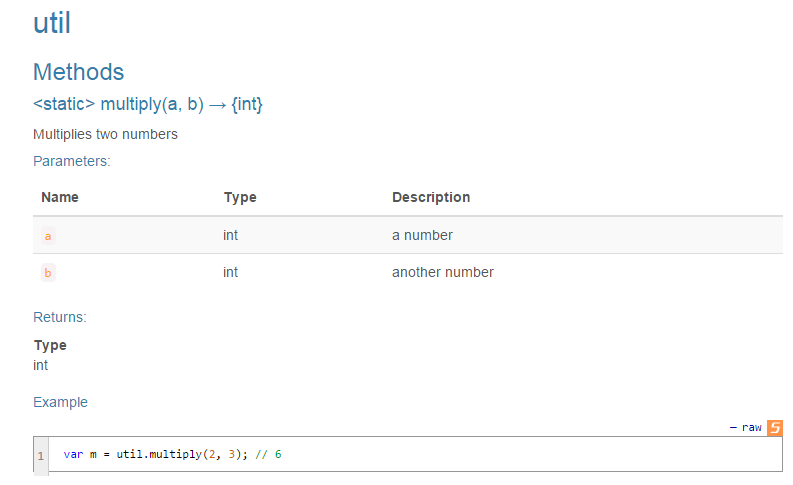Click the 'another number' description cell
793x485 pixels.
(442, 272)
